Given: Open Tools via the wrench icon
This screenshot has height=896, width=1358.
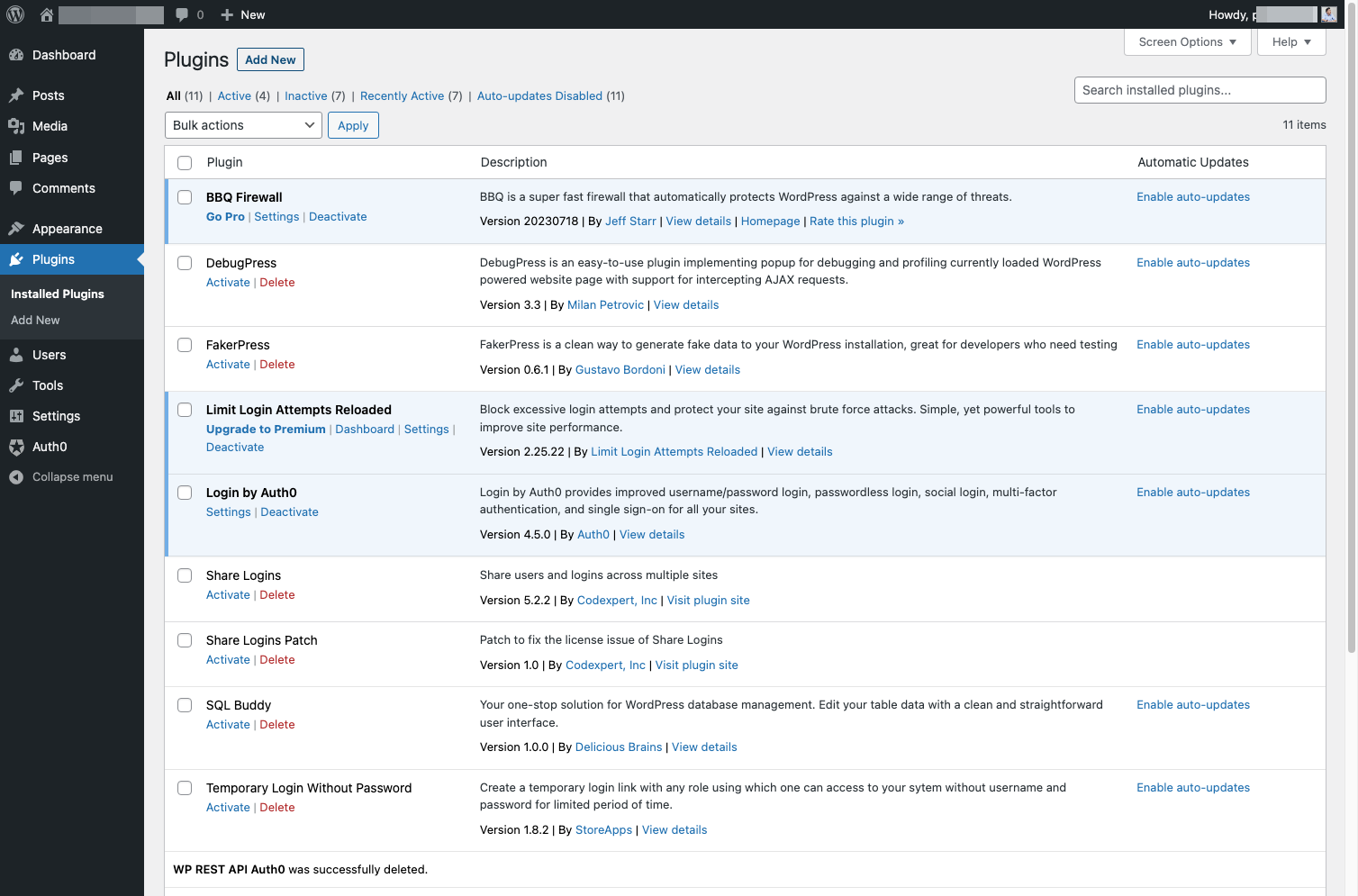Looking at the screenshot, I should pyautogui.click(x=16, y=385).
